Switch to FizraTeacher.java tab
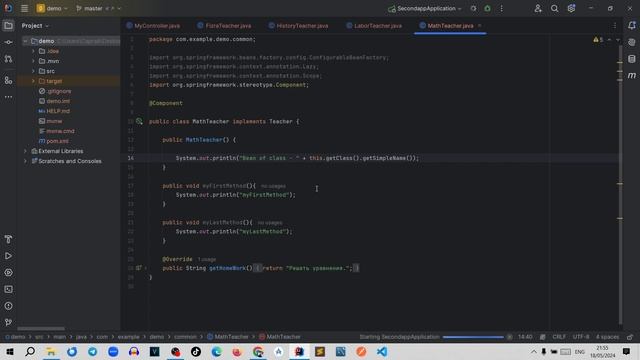 click(224, 26)
